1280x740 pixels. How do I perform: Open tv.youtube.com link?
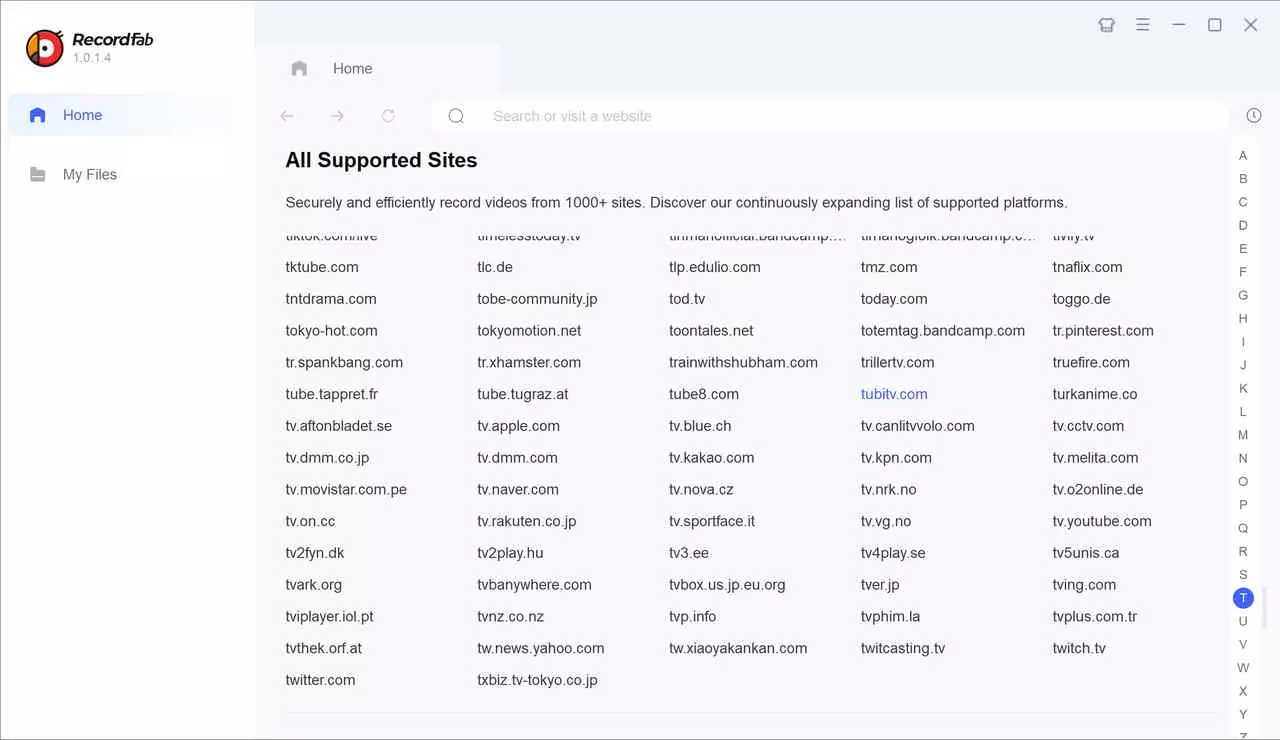[1102, 521]
